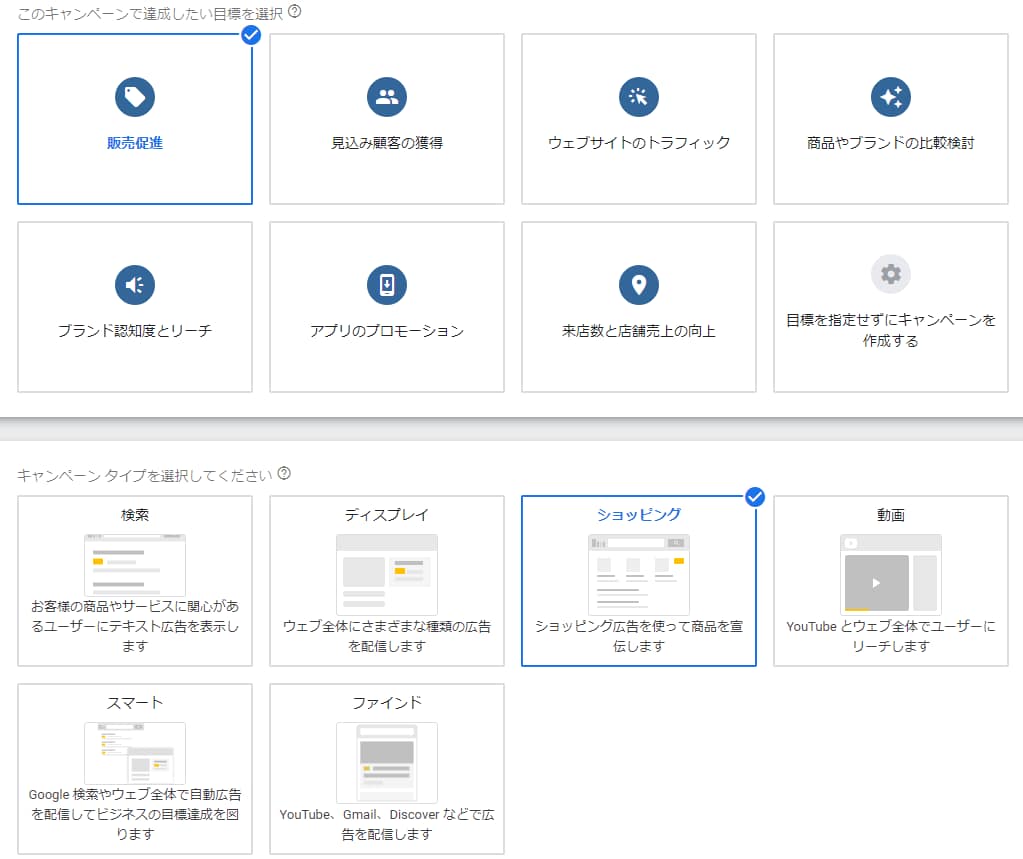The width and height of the screenshot is (1023, 859).
Task: Open help icon next to 目標を選択 heading
Action: [295, 13]
